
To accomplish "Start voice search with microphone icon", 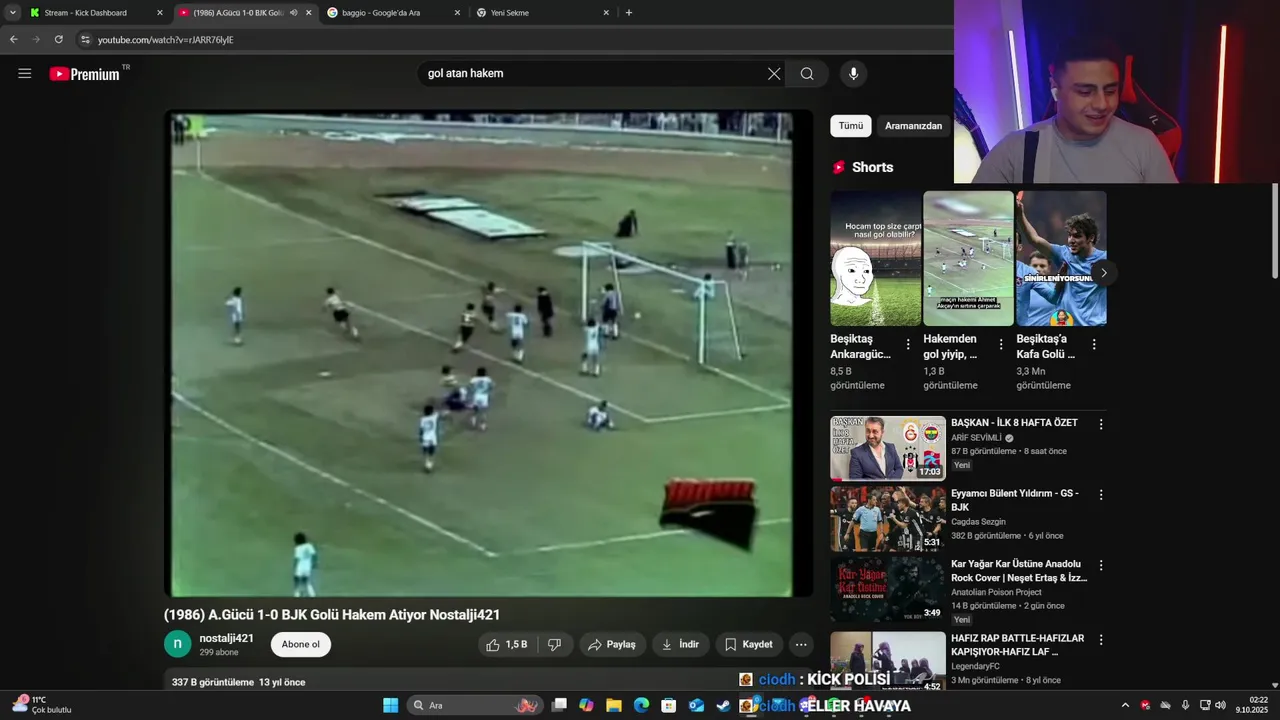I will 853,73.
